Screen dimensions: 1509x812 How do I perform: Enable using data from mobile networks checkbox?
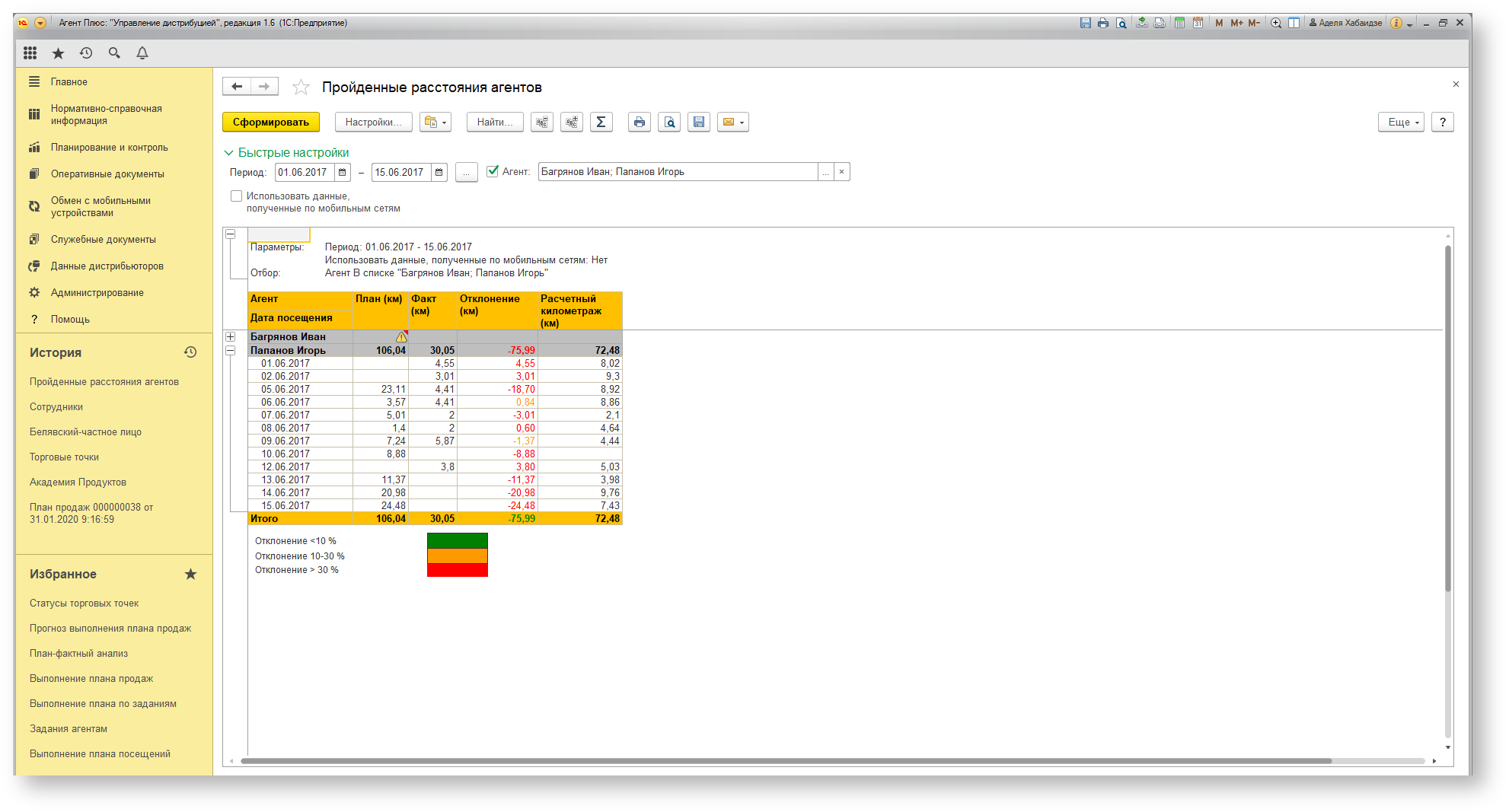(237, 196)
